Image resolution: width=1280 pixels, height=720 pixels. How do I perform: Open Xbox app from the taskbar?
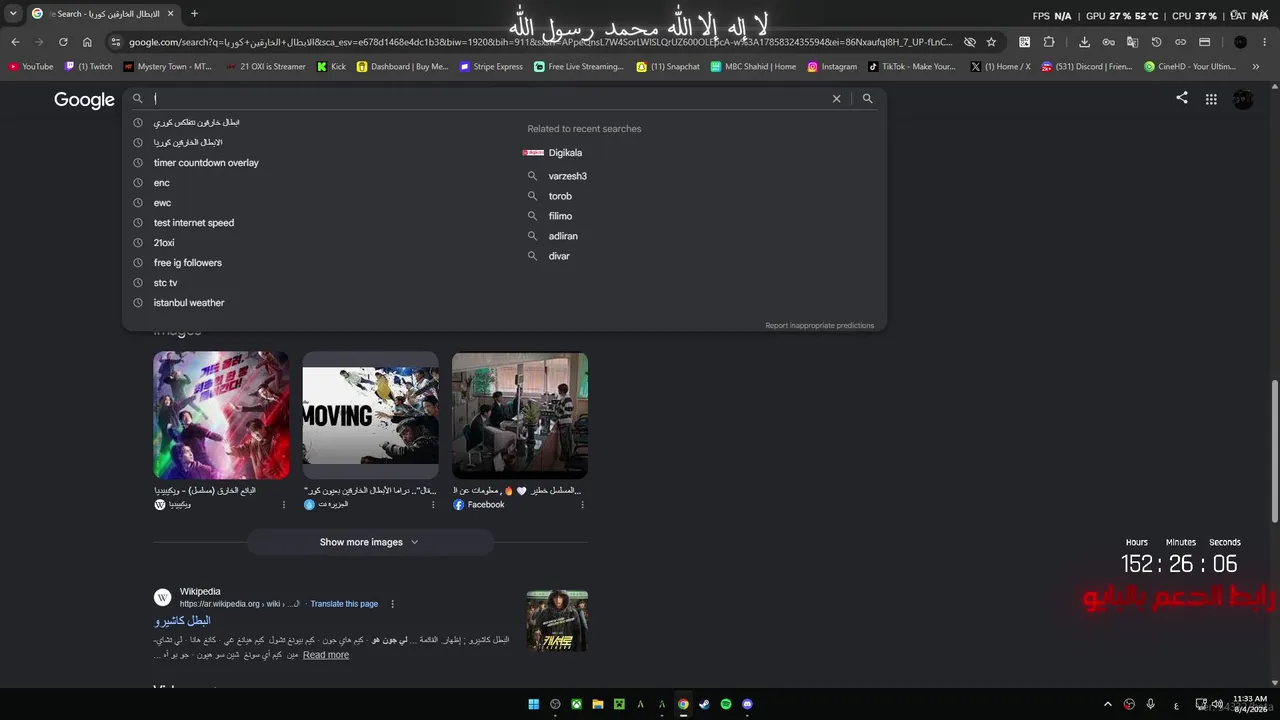click(577, 704)
